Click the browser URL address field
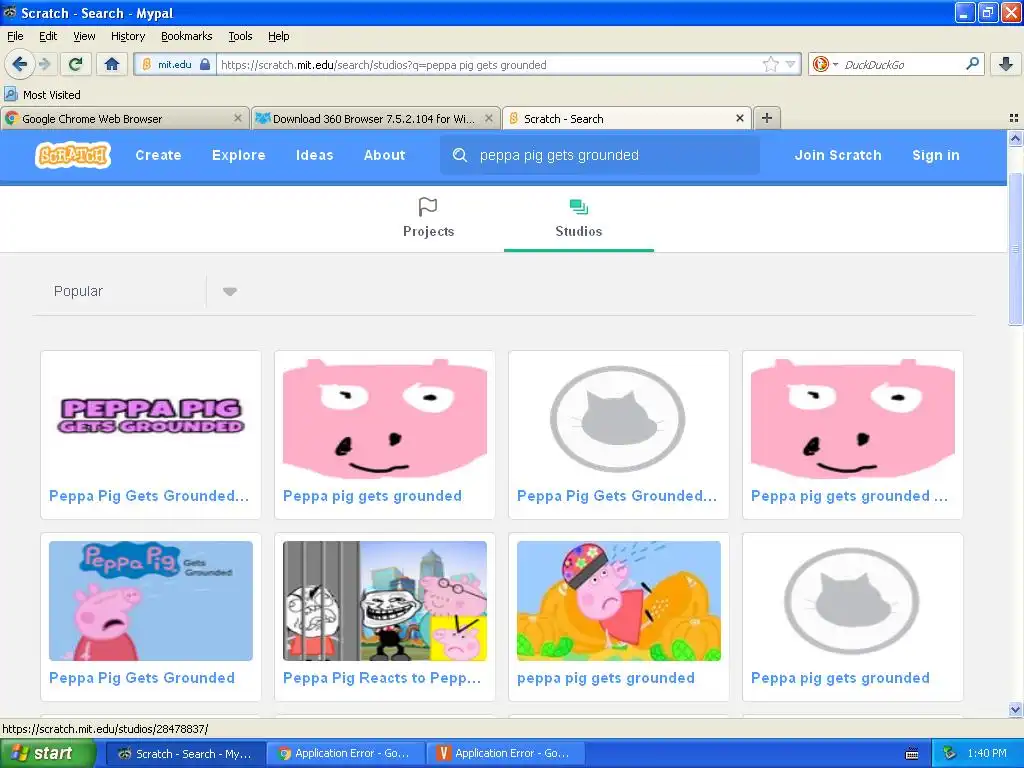Image resolution: width=1024 pixels, height=768 pixels. [x=490, y=64]
